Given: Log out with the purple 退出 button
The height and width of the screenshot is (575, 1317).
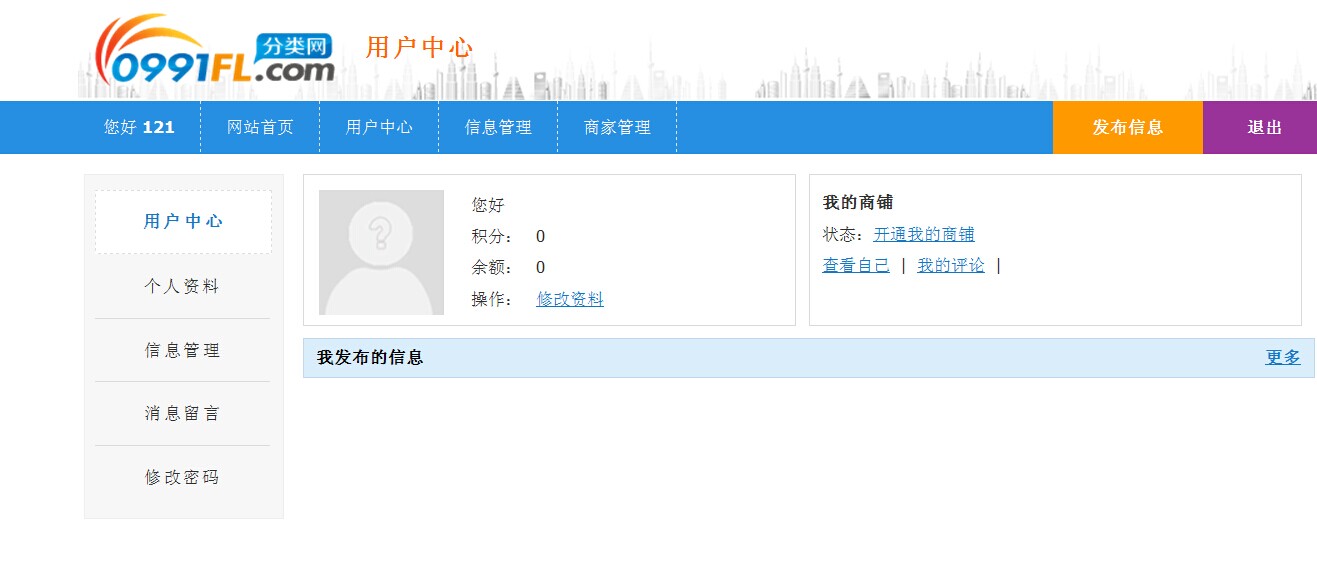Looking at the screenshot, I should (x=1264, y=128).
